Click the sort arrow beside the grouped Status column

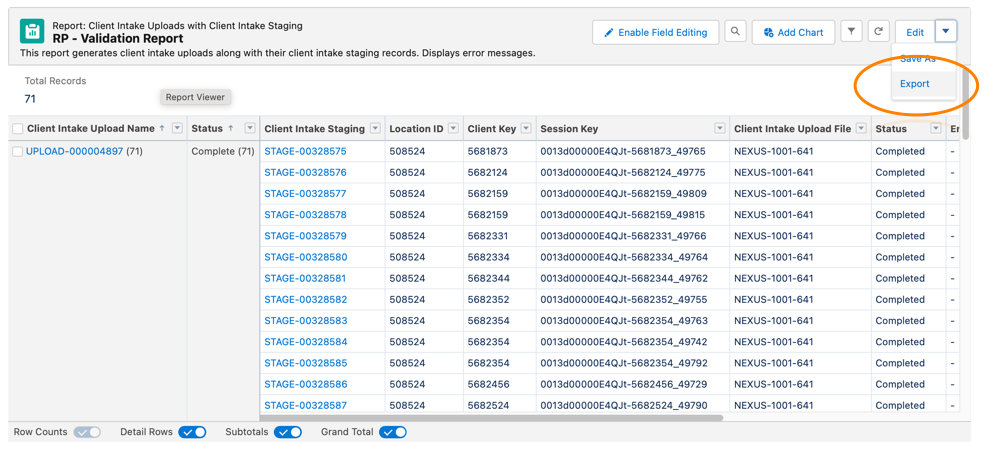pos(231,129)
